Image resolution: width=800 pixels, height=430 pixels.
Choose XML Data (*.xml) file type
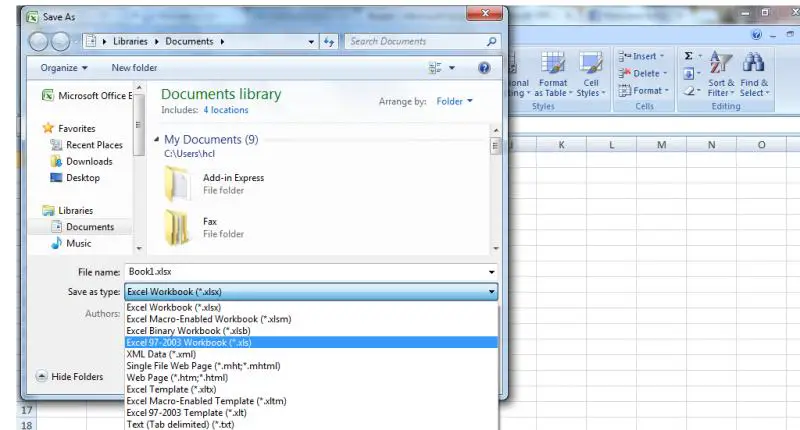click(311, 354)
